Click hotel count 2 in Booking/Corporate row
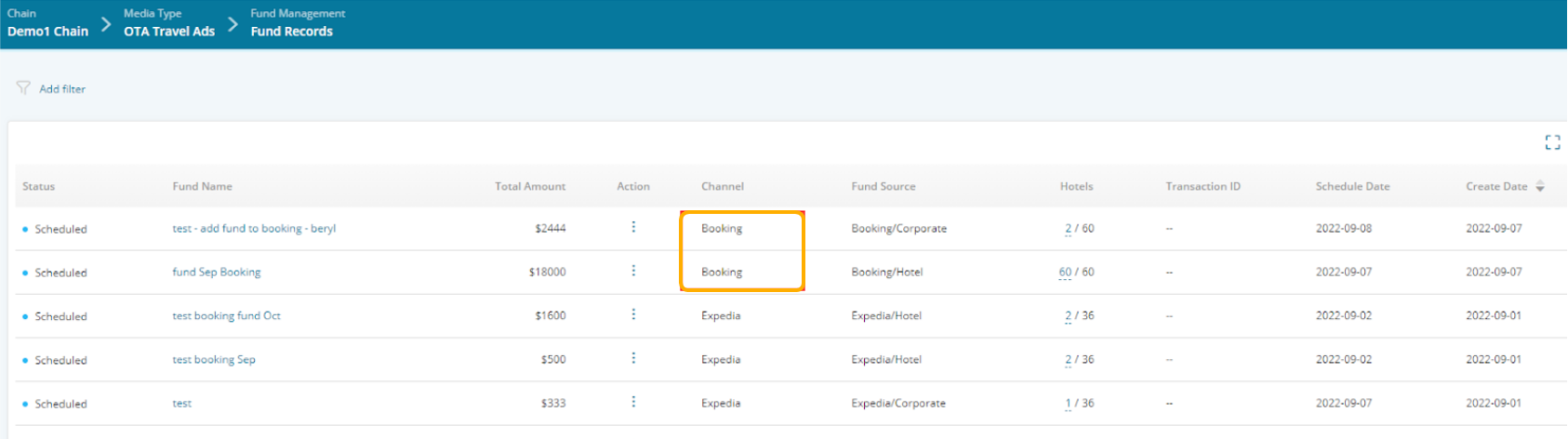This screenshot has width=1568, height=439. (x=1068, y=229)
